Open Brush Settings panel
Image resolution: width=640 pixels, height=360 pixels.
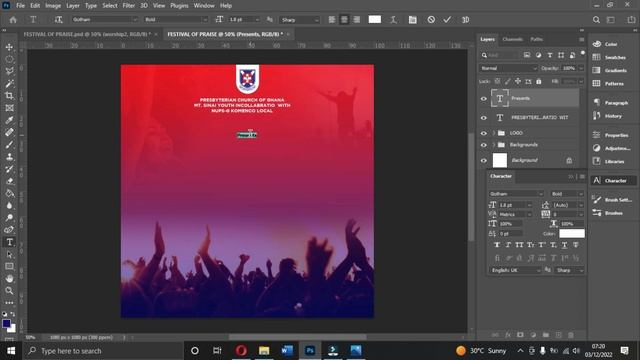coord(612,200)
